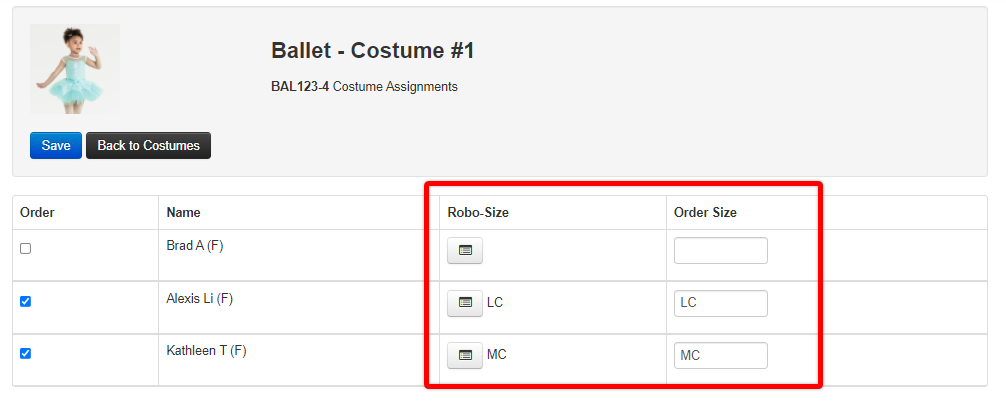Uncheck Order box for Kathleen T
1006x402 pixels.
(26, 353)
